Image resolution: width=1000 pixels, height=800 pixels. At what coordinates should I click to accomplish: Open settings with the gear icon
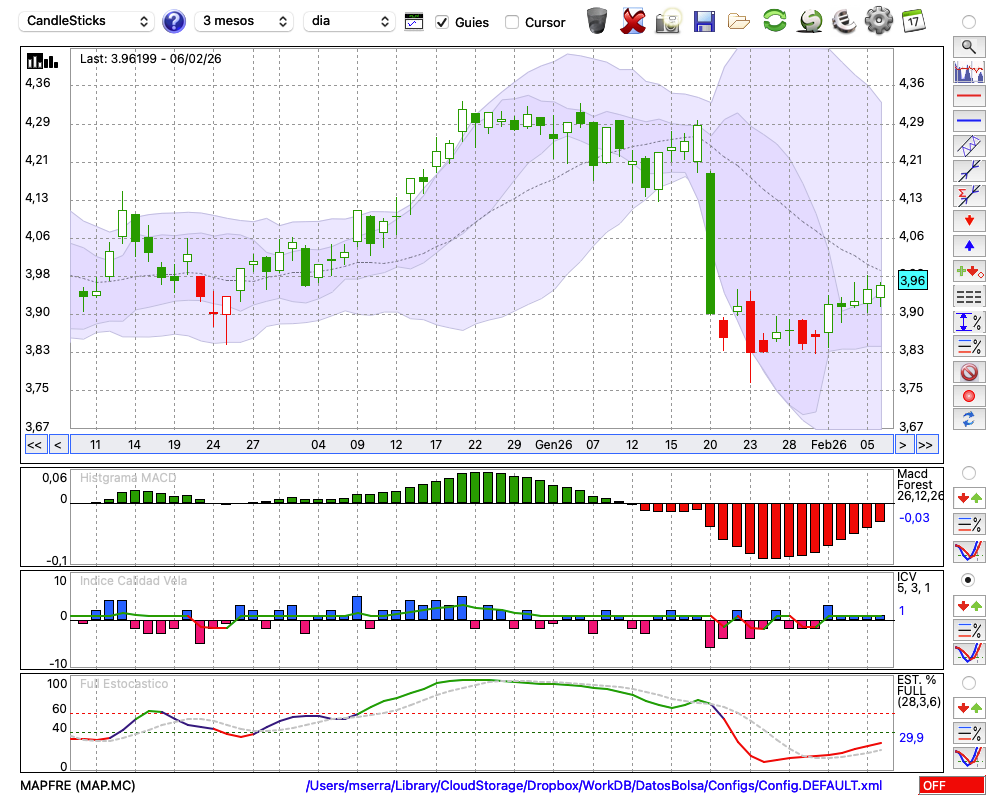pos(878,21)
